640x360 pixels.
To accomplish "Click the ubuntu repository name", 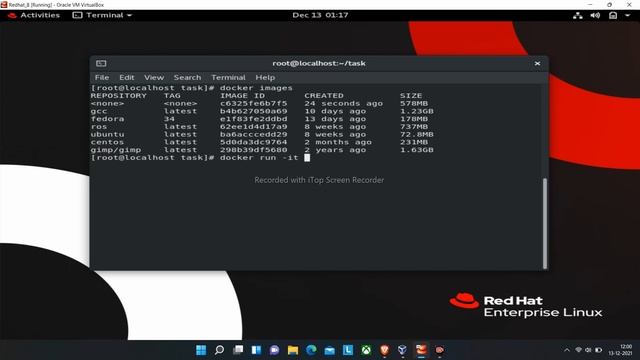I will [107, 134].
